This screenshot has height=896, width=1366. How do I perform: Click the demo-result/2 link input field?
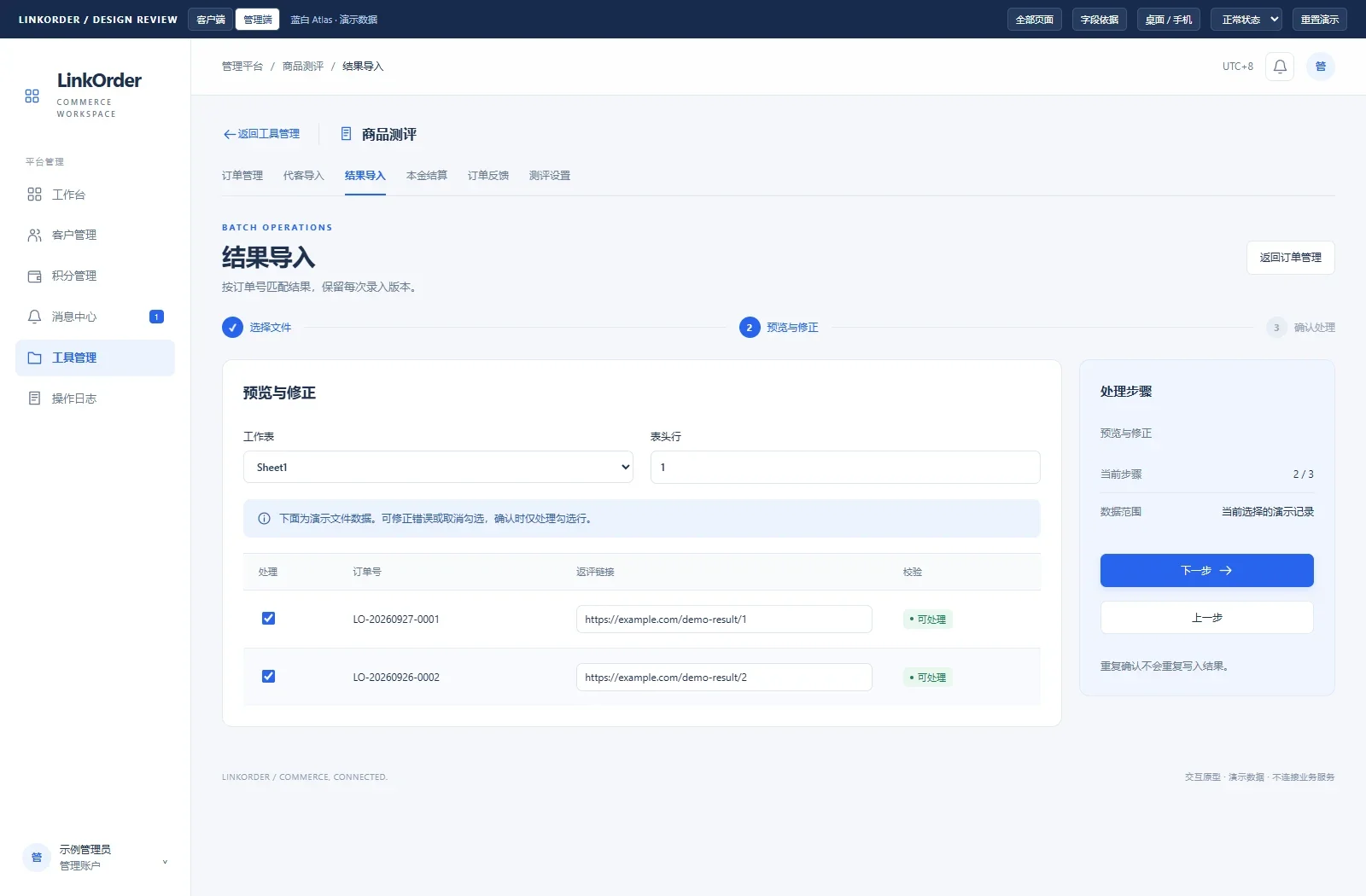[x=724, y=678]
